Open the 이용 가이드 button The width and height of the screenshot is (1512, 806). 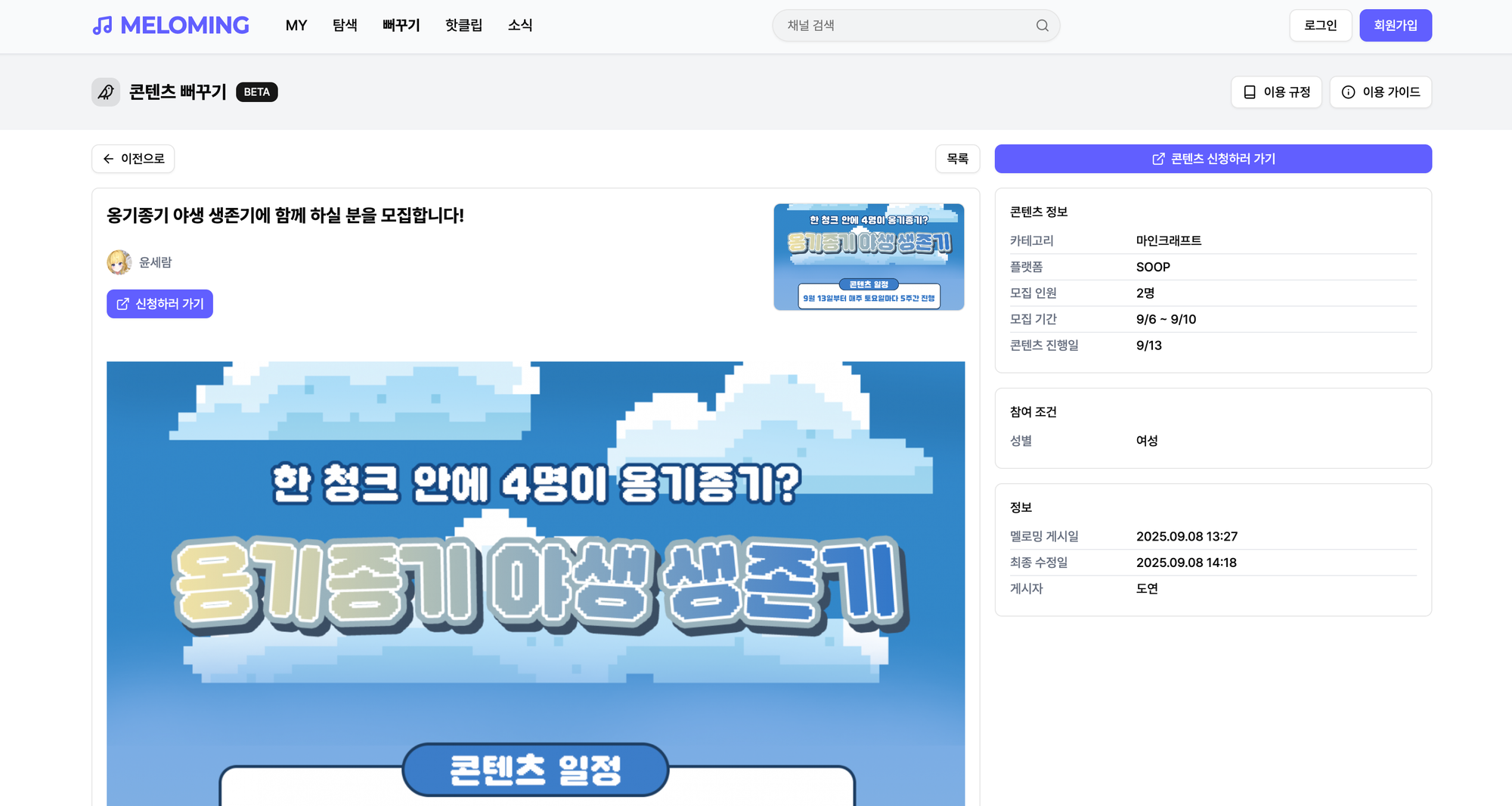1380,92
